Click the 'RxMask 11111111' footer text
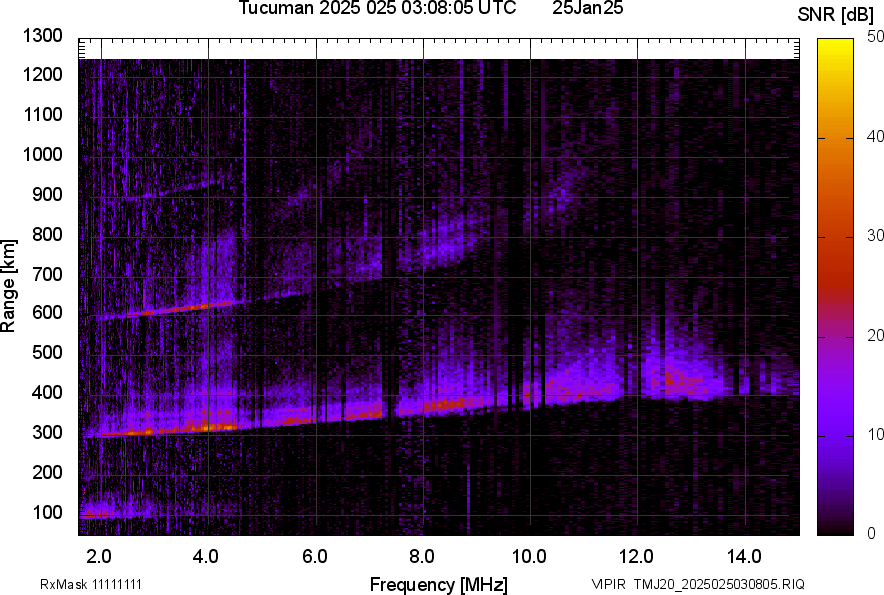Screen dimensions: 884x595 point(91,584)
